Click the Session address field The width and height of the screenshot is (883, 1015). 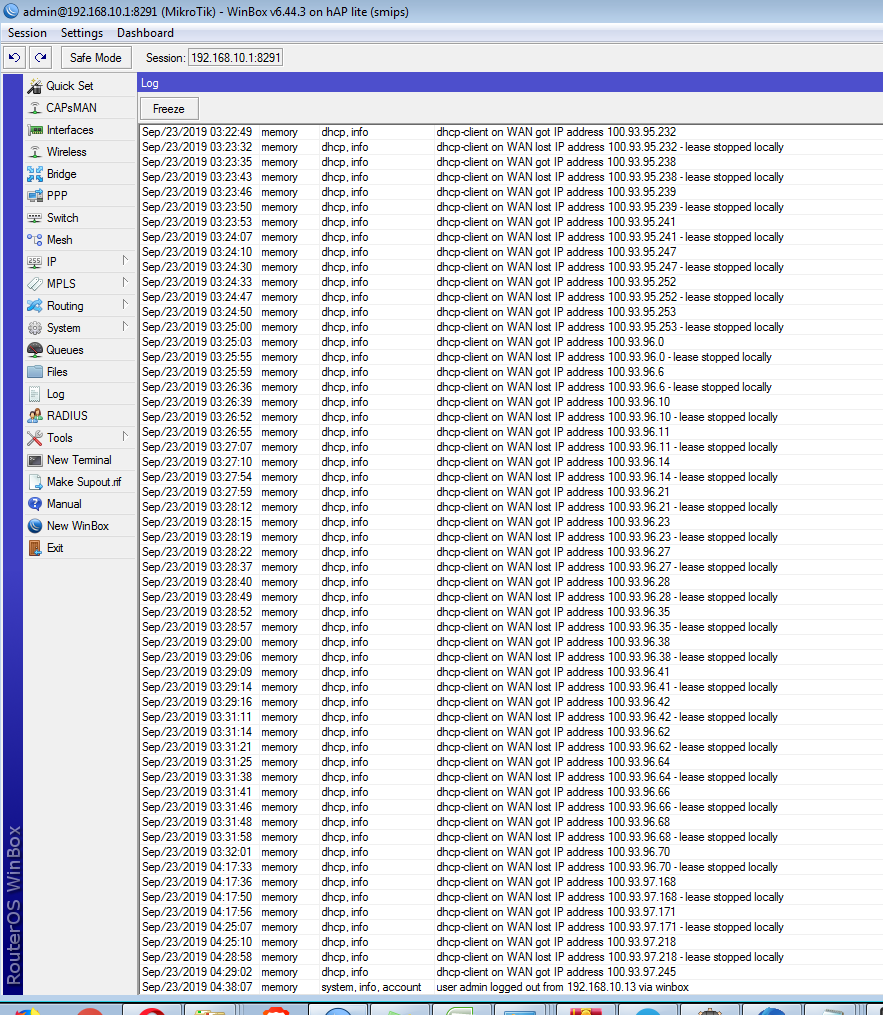tap(236, 58)
